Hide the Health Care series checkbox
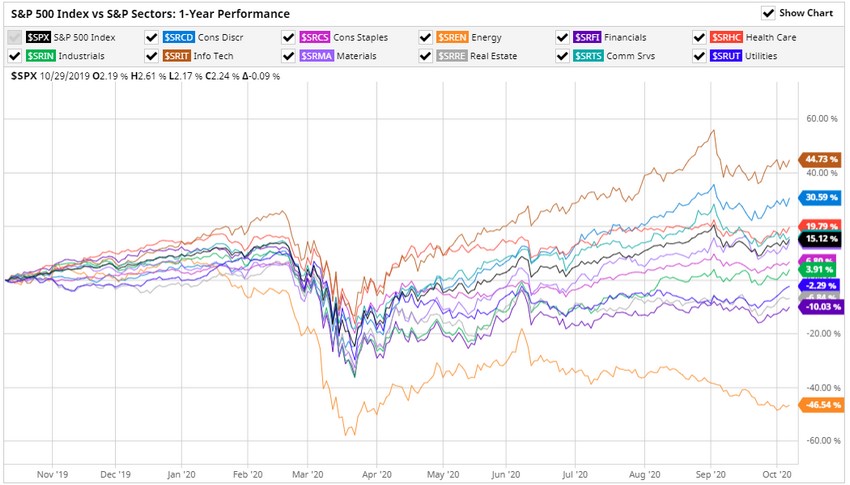Viewport: 850px width, 485px height. pos(701,37)
